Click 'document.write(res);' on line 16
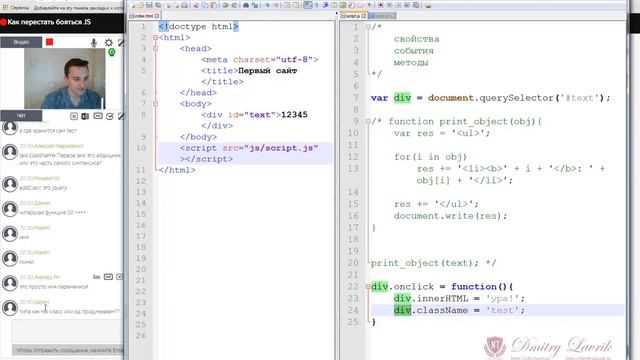Image resolution: width=640 pixels, height=360 pixels. [x=450, y=216]
